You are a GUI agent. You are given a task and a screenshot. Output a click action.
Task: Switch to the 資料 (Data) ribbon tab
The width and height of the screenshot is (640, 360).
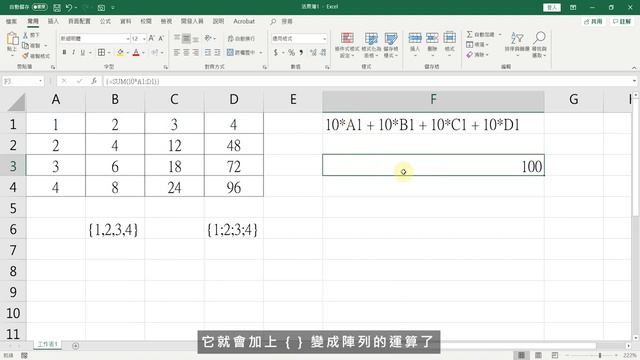[126, 21]
